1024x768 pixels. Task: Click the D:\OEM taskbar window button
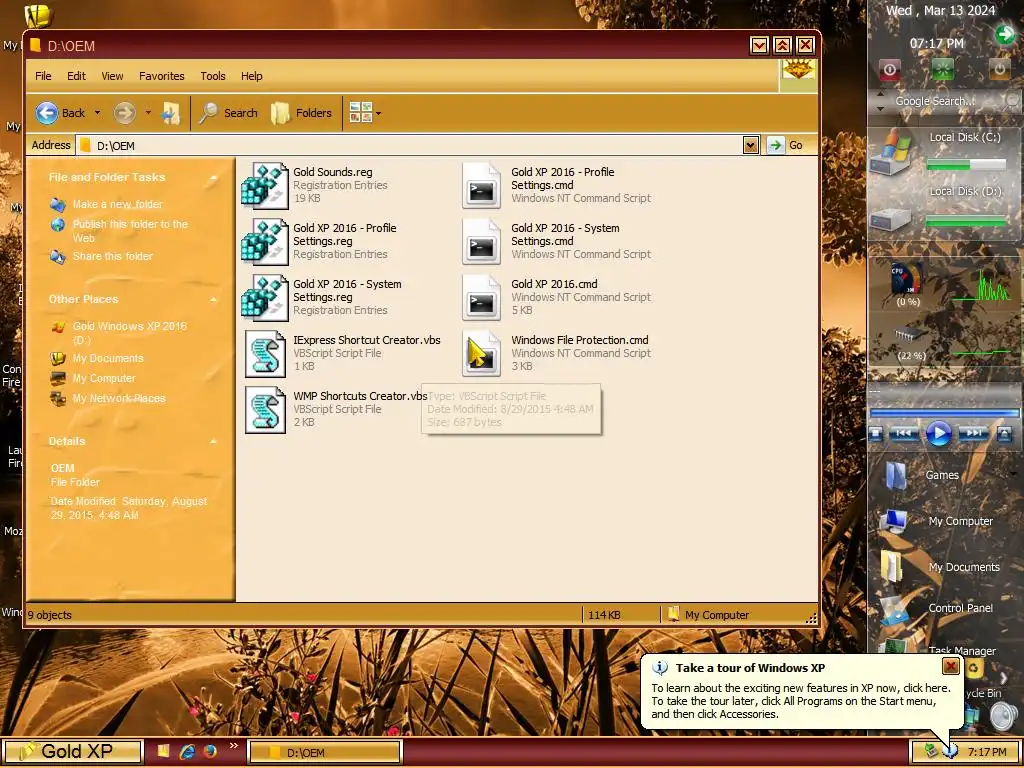click(x=325, y=752)
